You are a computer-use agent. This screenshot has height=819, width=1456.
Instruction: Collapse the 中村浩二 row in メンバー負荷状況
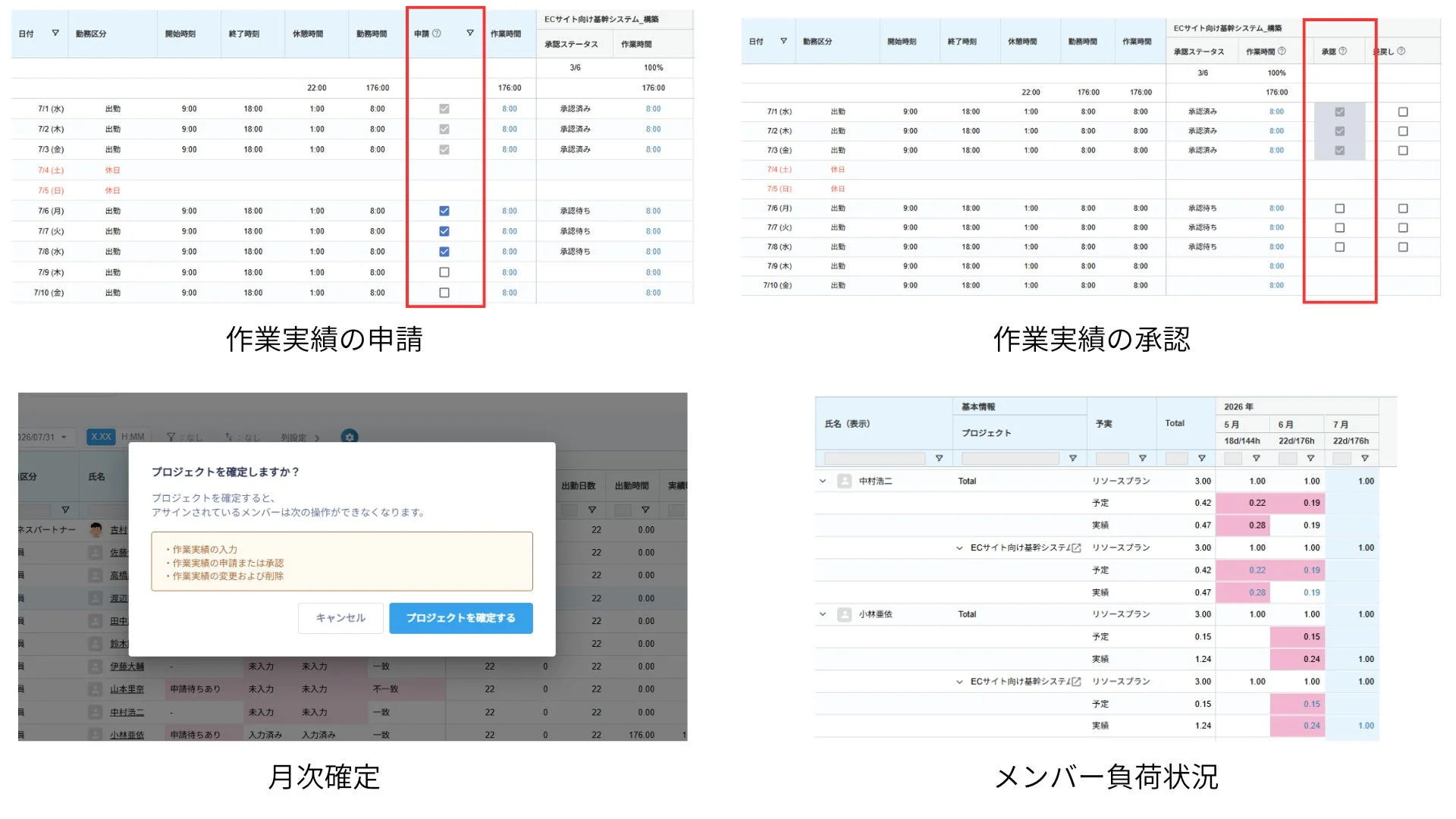(x=823, y=482)
